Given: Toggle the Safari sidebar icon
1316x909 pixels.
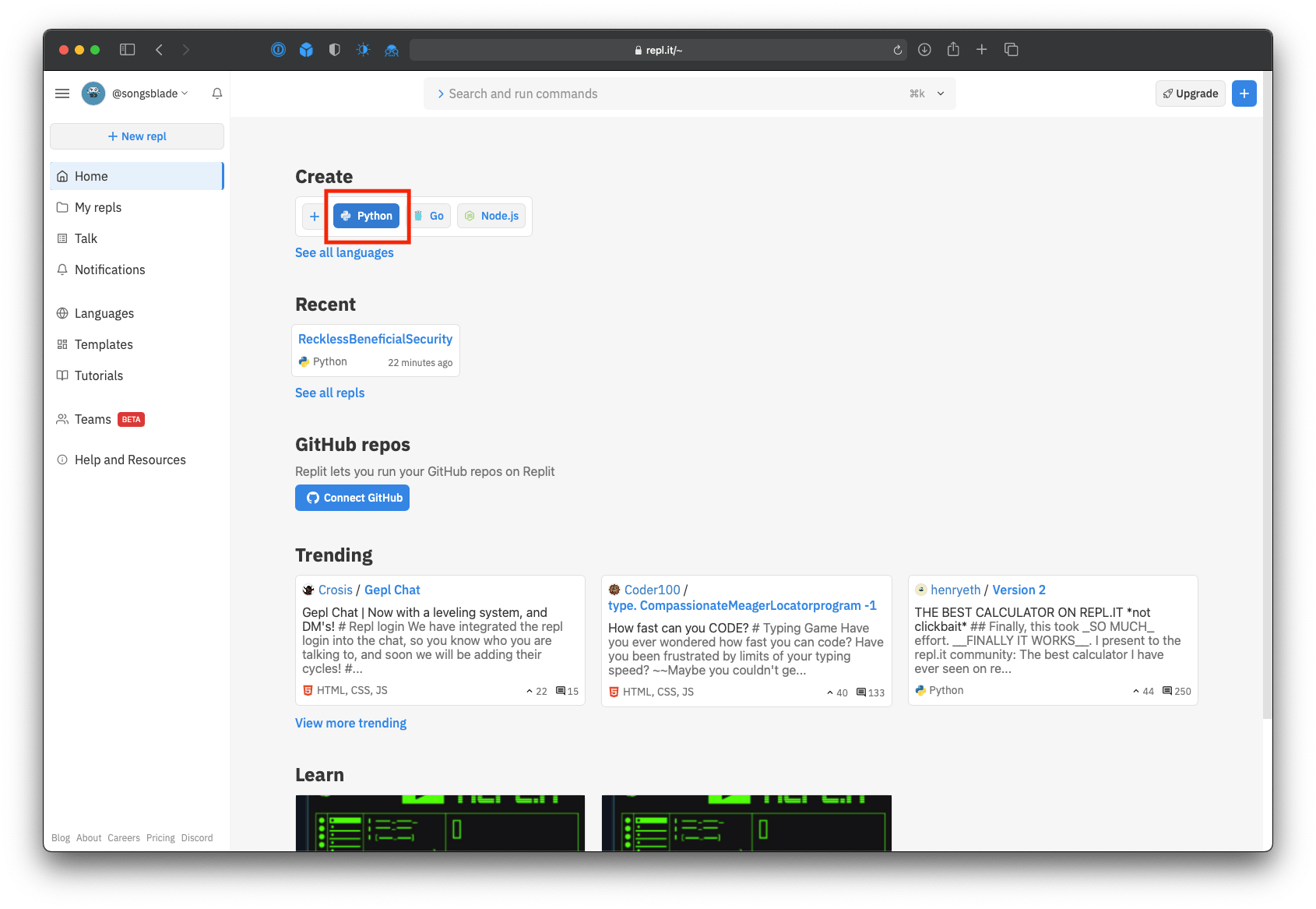Looking at the screenshot, I should [128, 50].
